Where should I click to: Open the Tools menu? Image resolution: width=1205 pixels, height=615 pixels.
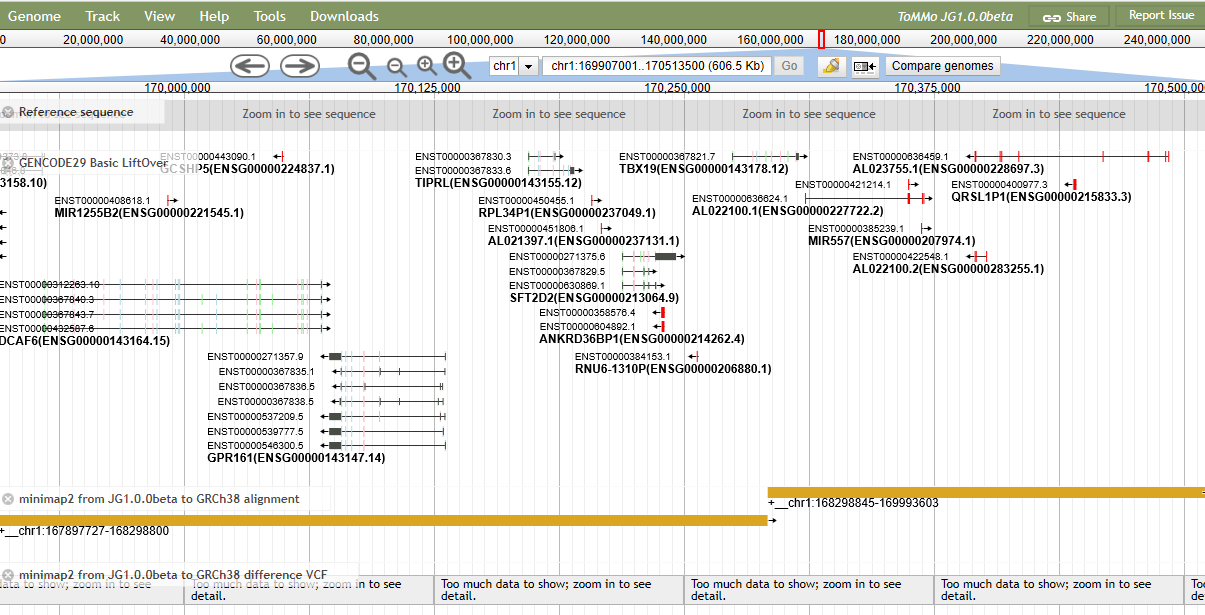[269, 16]
